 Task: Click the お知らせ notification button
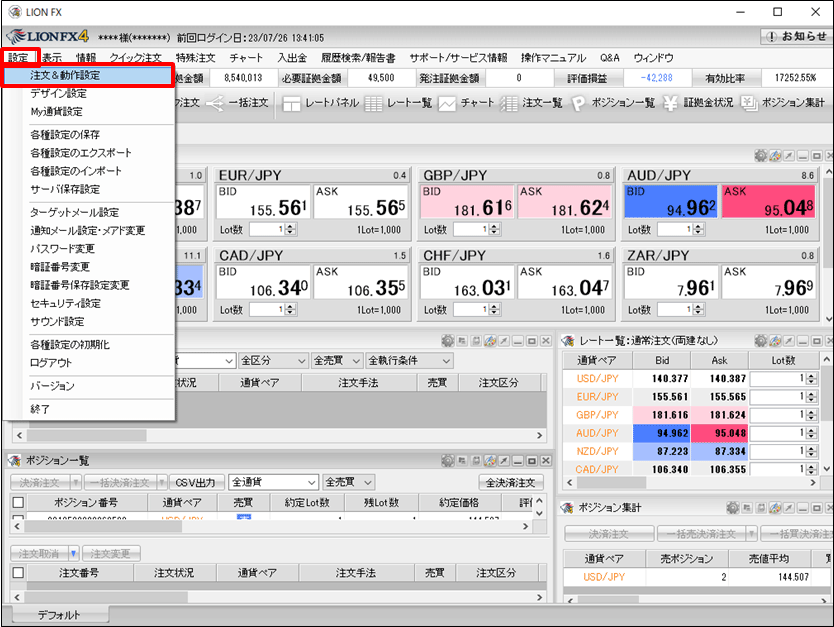tap(795, 36)
